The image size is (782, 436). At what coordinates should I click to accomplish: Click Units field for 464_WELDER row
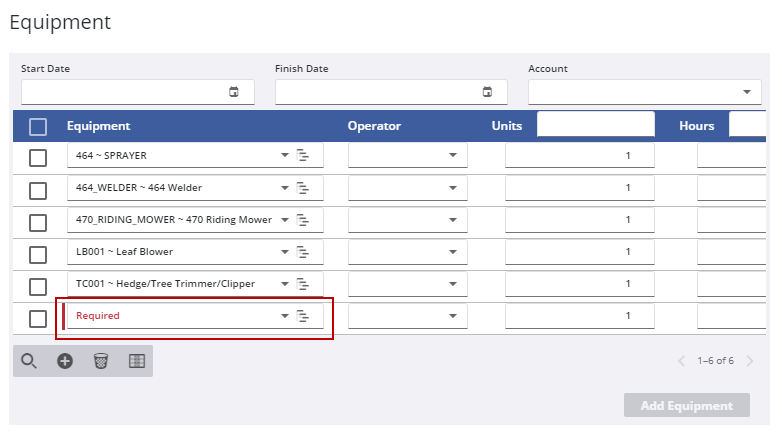pos(580,188)
